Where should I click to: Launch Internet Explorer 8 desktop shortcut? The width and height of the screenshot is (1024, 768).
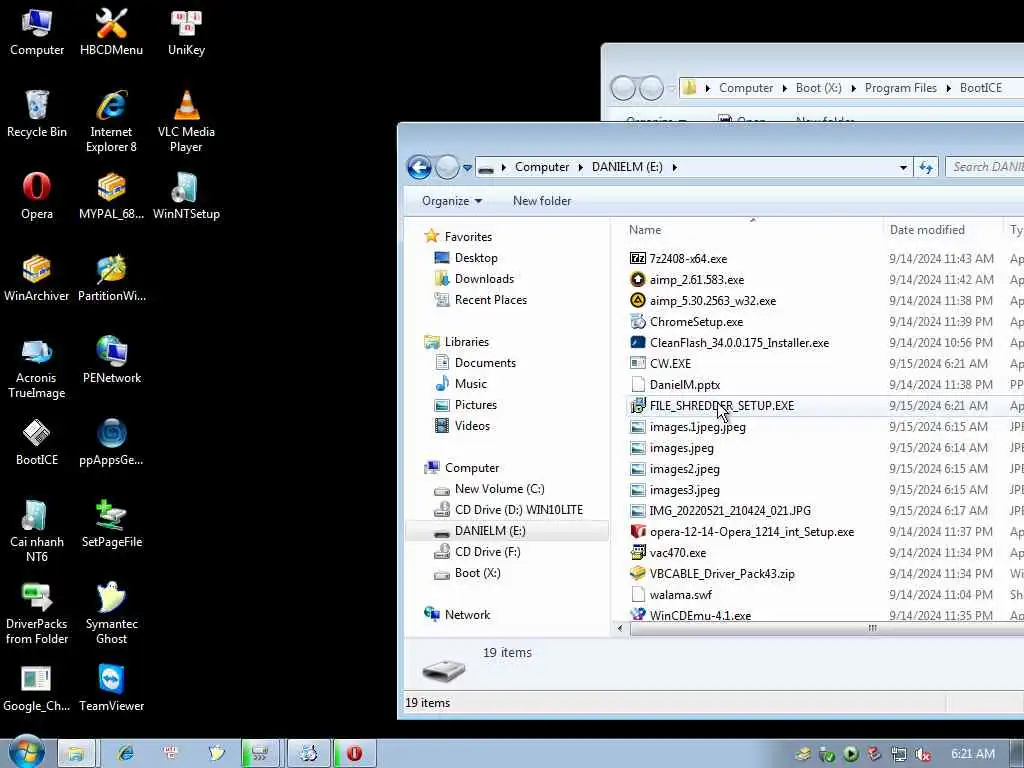coord(111,122)
